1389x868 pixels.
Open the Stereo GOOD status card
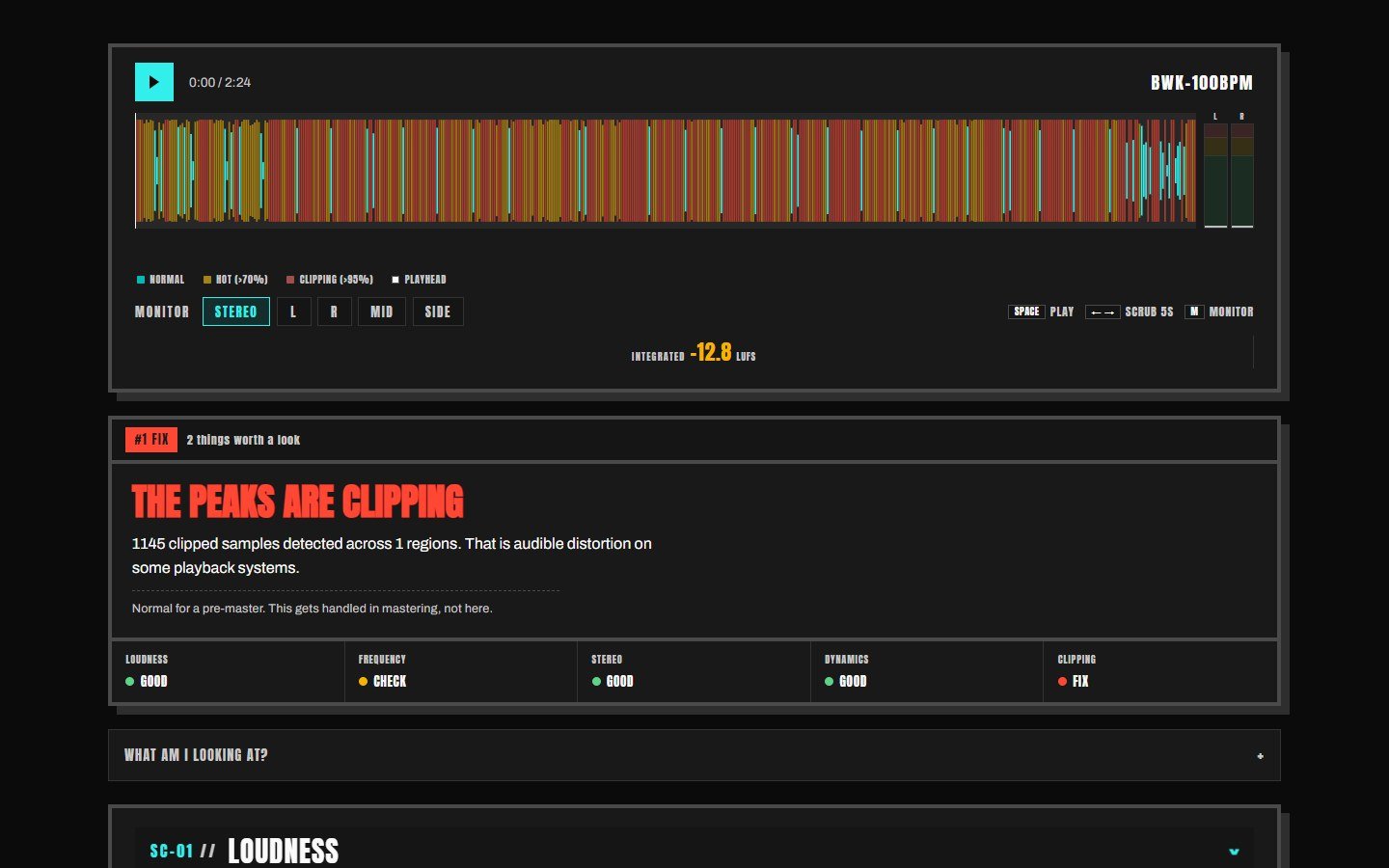point(694,671)
